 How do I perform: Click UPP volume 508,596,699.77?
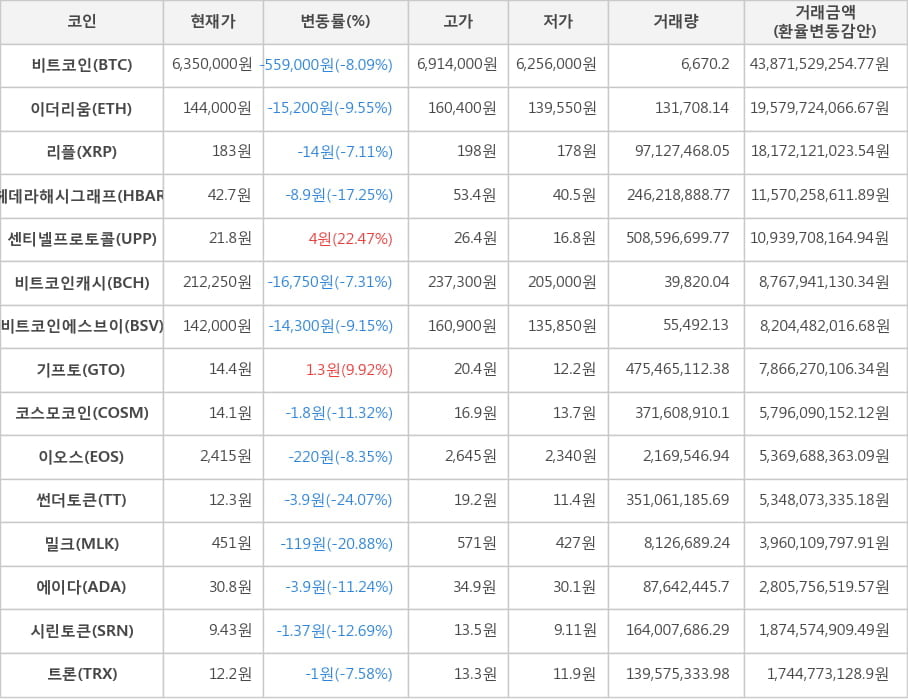click(678, 238)
